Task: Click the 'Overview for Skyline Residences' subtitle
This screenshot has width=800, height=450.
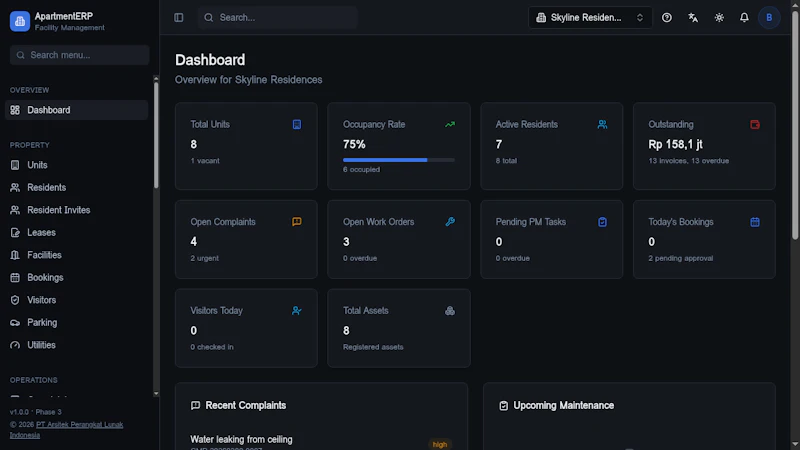Action: tap(248, 80)
